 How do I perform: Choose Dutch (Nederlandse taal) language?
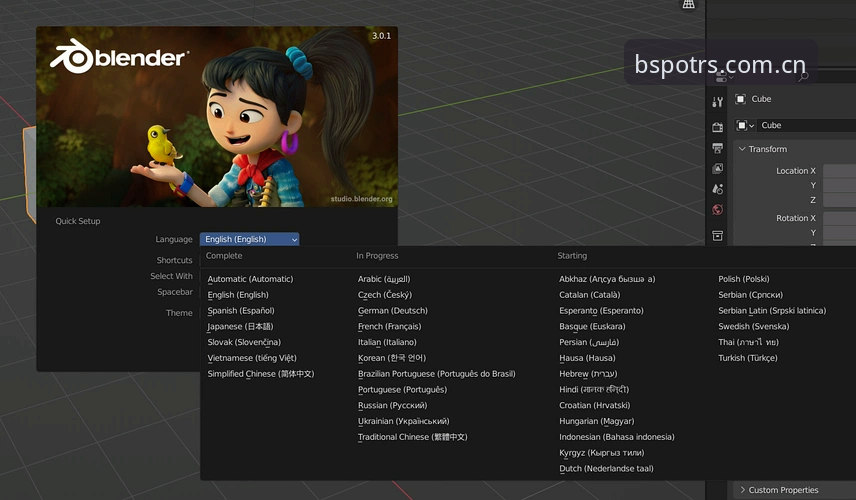tap(606, 469)
